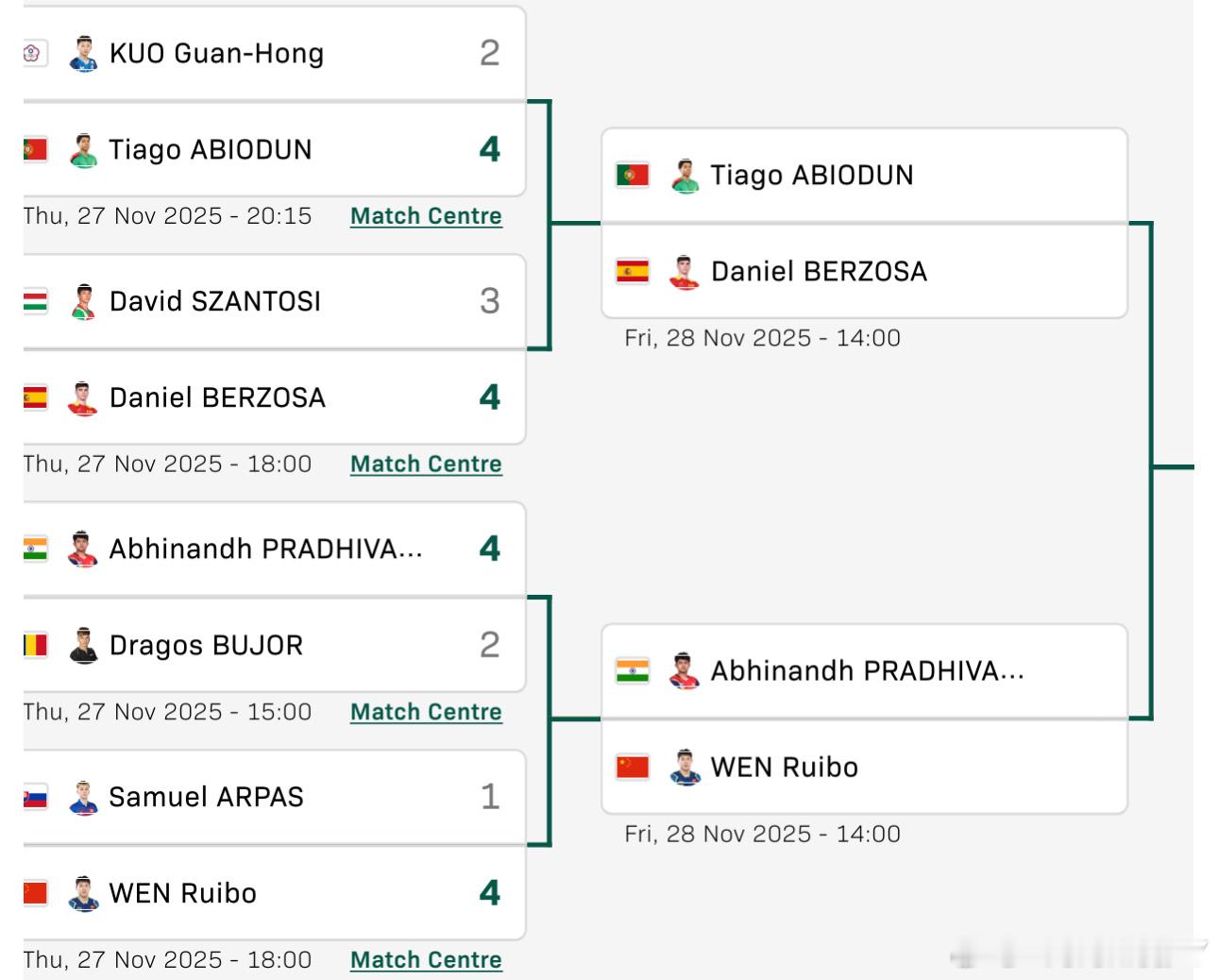Click Tiago ABIODUN's avatar in the quarterfinal card
The image size is (1218, 980).
pyautogui.click(x=685, y=176)
